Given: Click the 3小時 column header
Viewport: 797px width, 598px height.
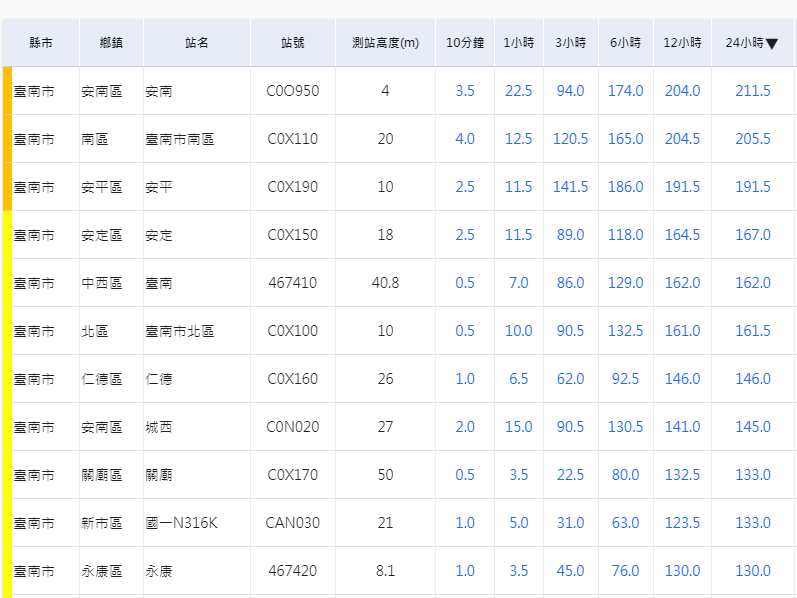Looking at the screenshot, I should coord(570,43).
